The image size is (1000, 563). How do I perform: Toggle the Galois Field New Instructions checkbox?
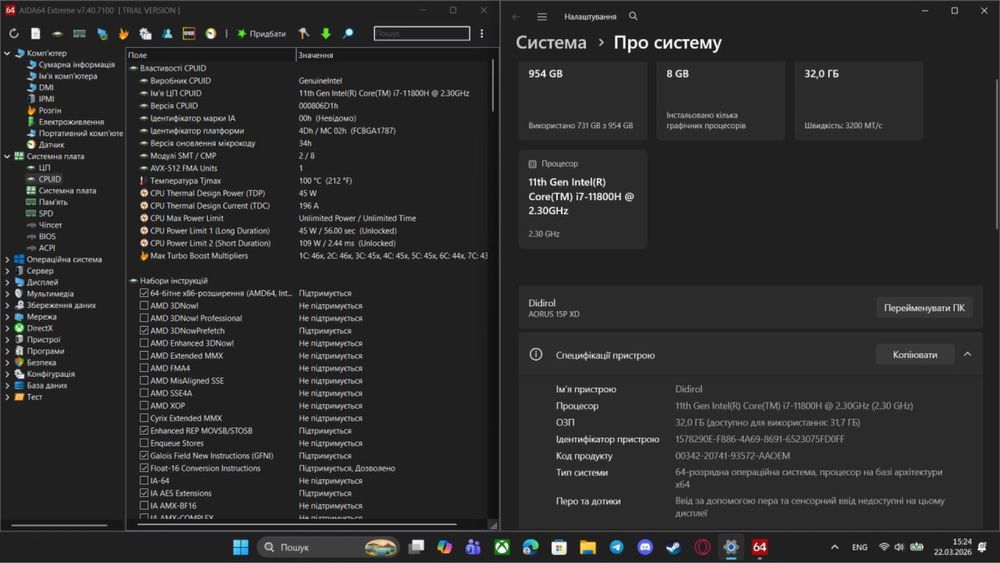144,456
